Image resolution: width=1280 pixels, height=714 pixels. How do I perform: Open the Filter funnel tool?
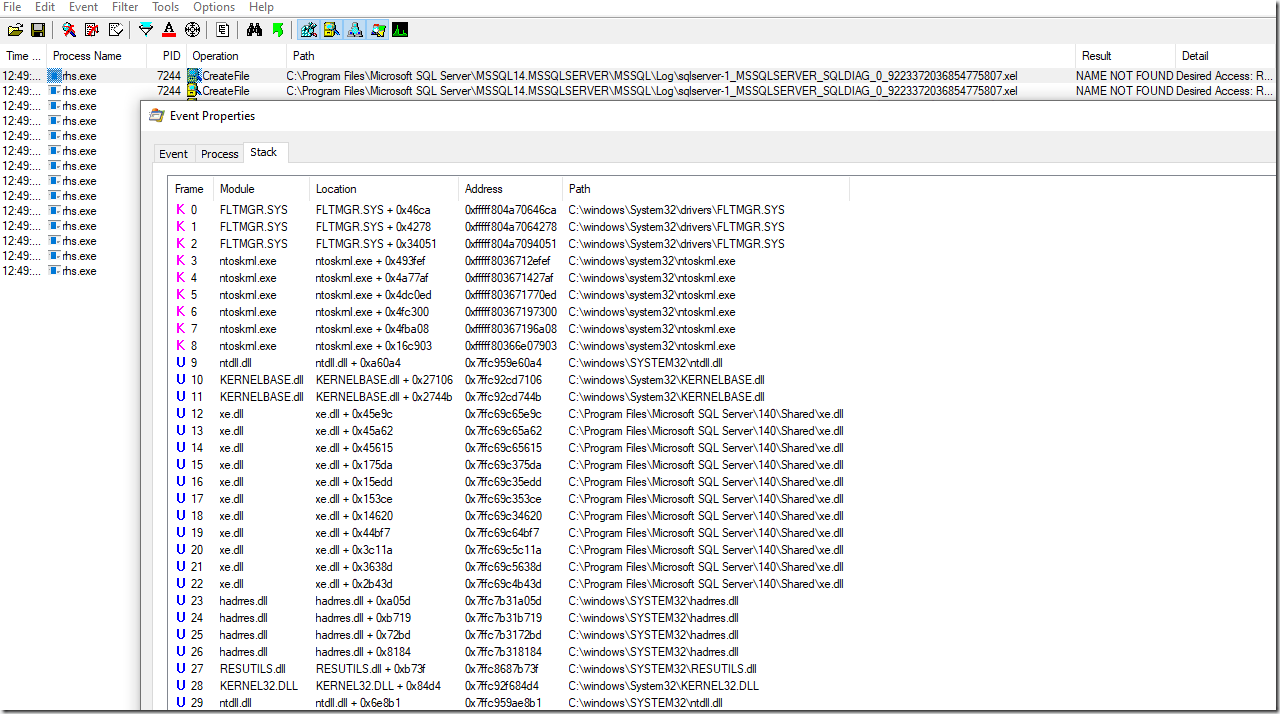click(x=146, y=30)
